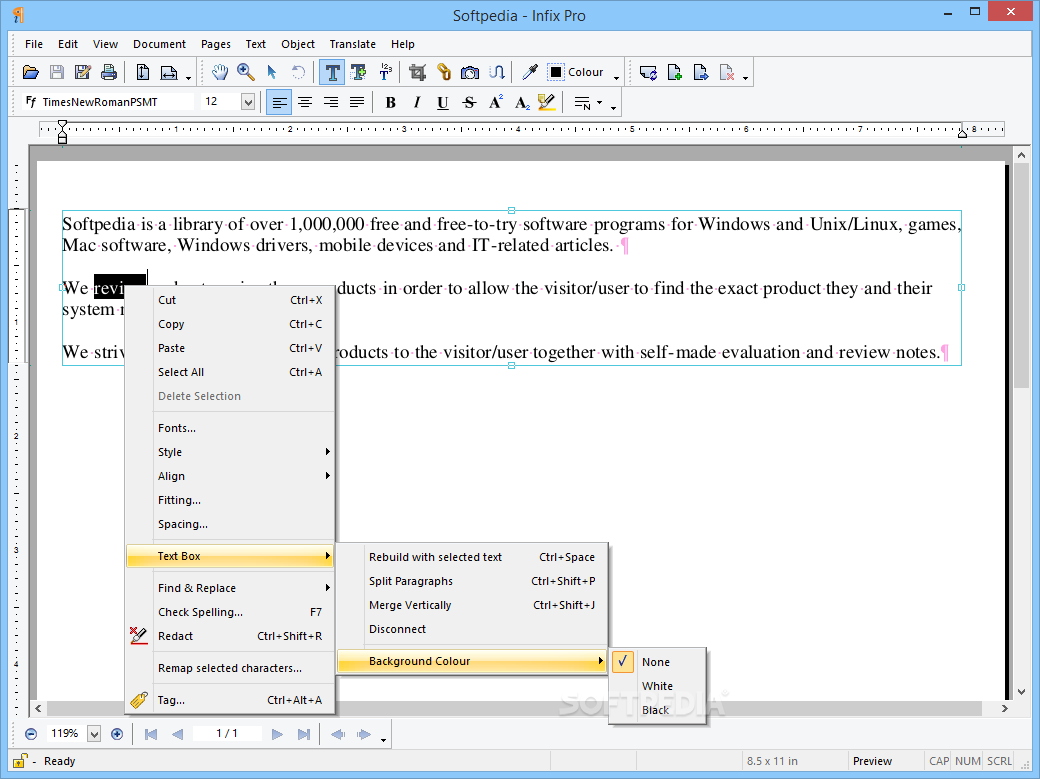Click the page number field 1 / 1
The image size is (1040, 779).
click(x=227, y=733)
